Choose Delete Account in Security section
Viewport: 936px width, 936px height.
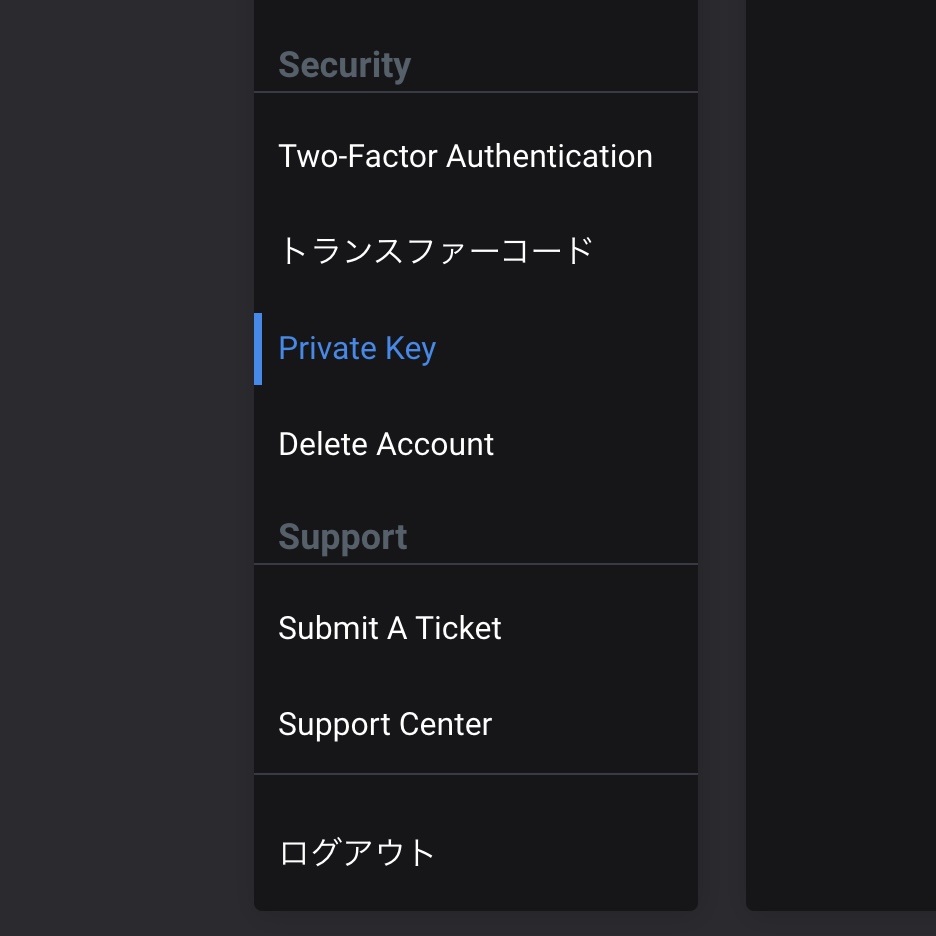(x=476, y=444)
